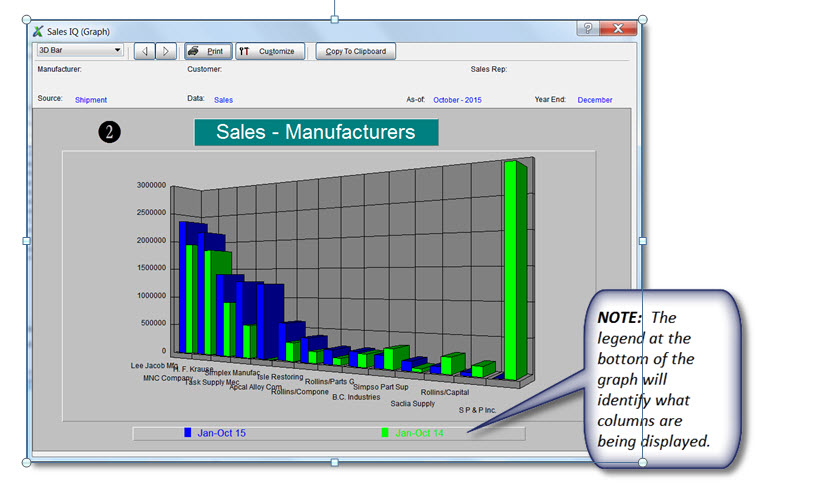Screen dimensions: 823x494
Task: Click the MNC Company axis label
Action: pyautogui.click(x=168, y=378)
